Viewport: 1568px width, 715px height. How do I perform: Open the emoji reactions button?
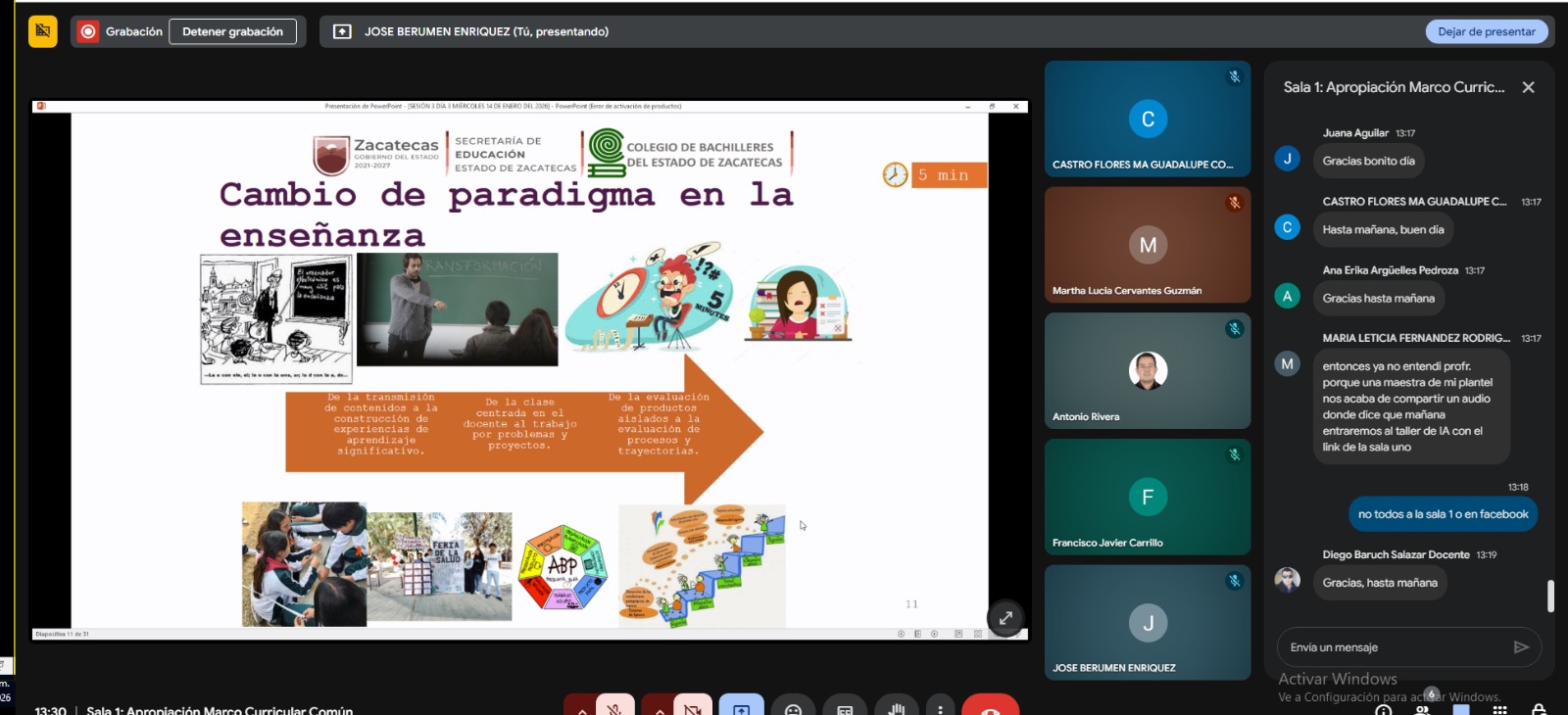pos(794,707)
